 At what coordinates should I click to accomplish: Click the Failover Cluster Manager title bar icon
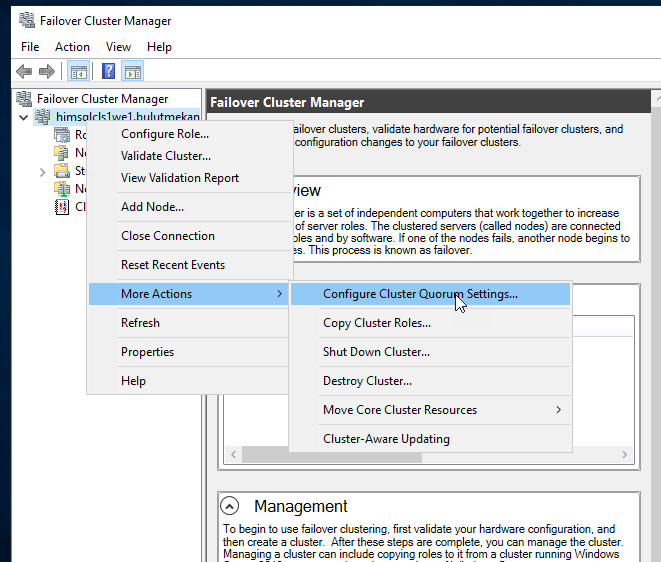(27, 20)
